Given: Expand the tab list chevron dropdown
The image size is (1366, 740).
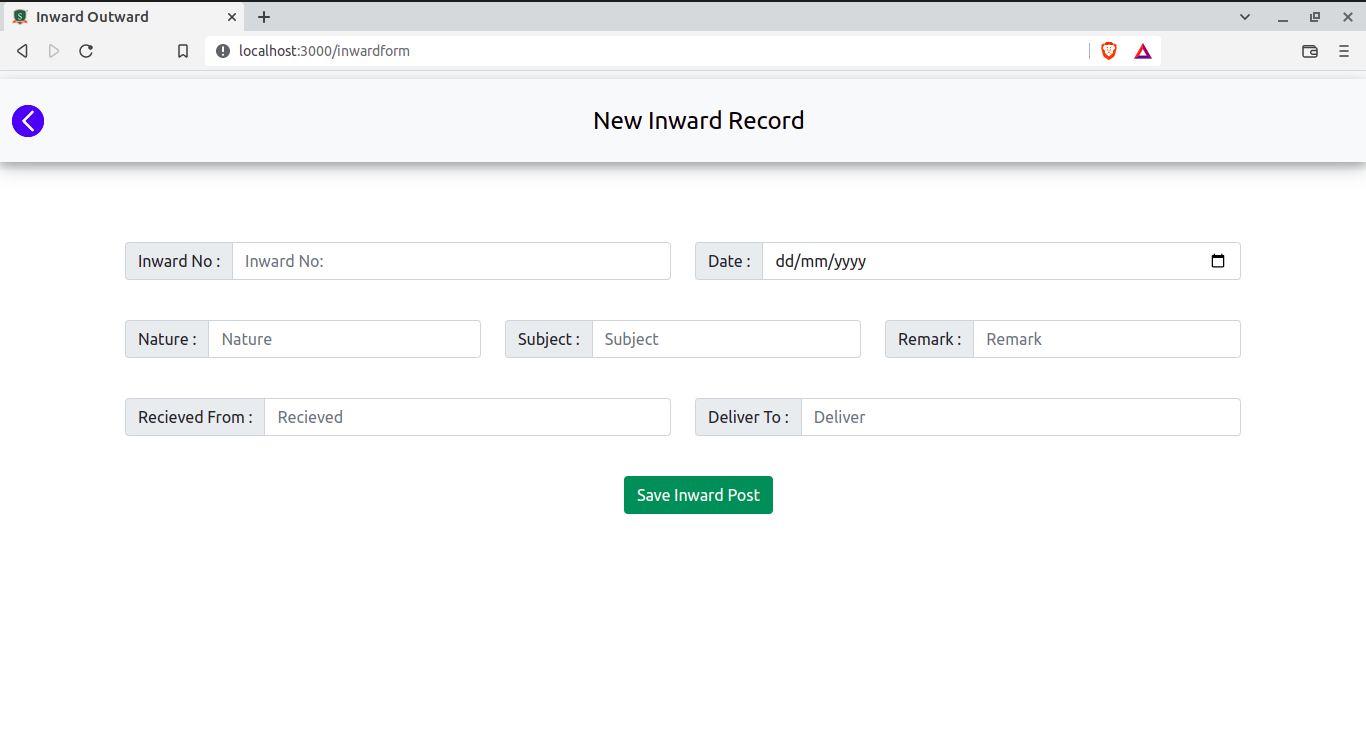Looking at the screenshot, I should pyautogui.click(x=1244, y=16).
